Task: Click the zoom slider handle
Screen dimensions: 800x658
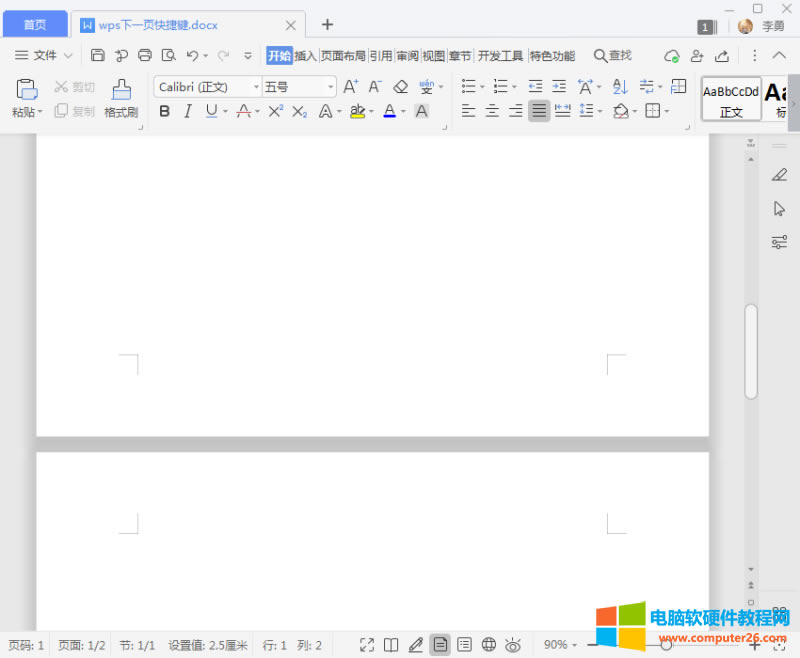Action: tap(666, 645)
